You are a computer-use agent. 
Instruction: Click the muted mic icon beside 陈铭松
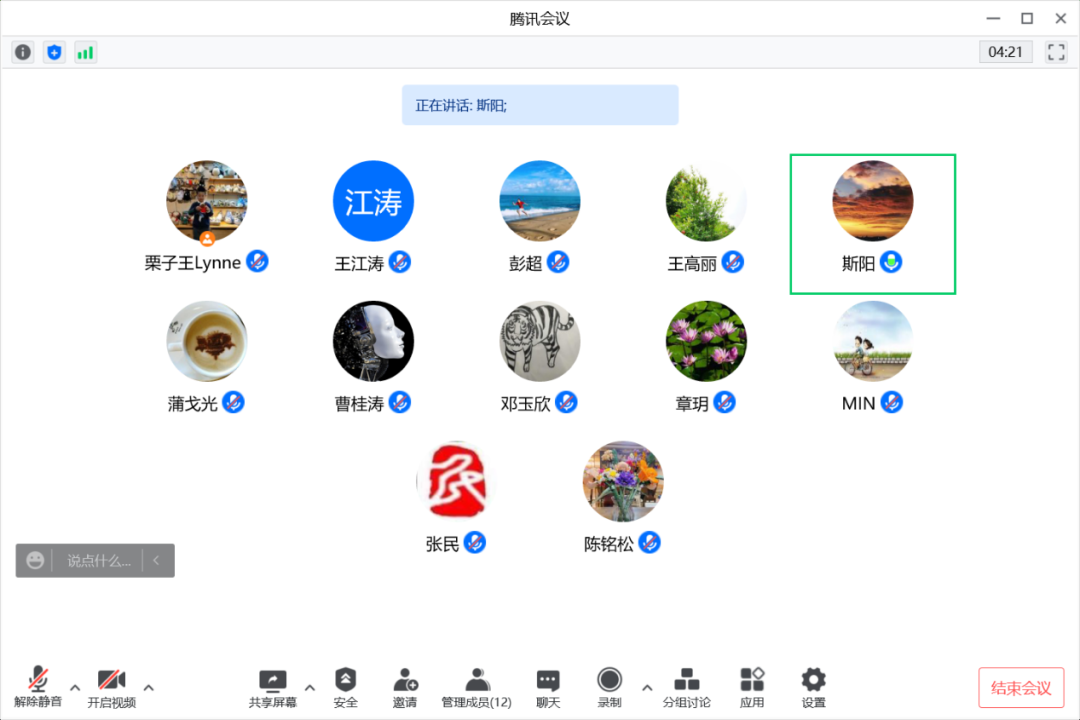(x=650, y=543)
